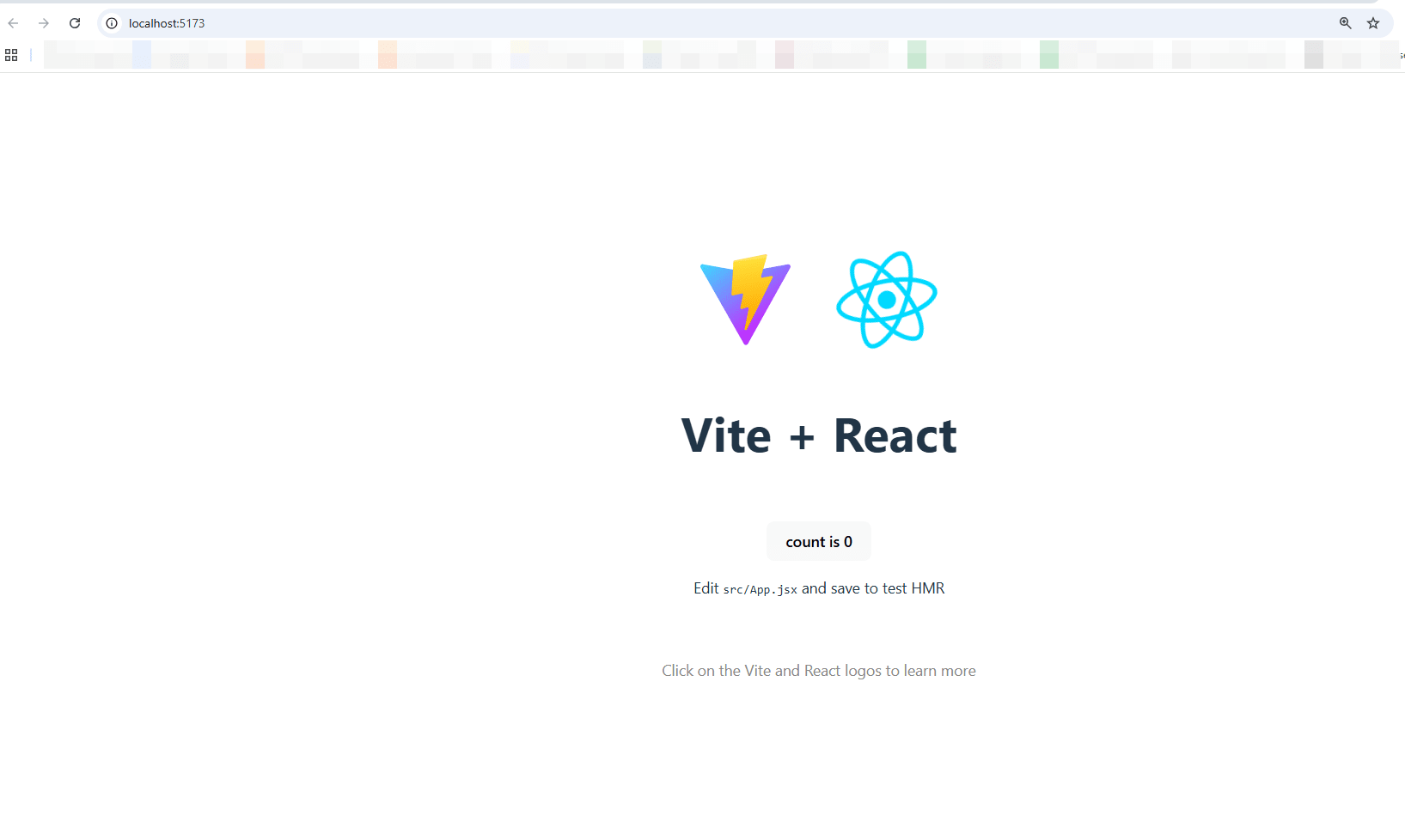
Task: Click the 'Vite + React' heading
Action: (819, 435)
